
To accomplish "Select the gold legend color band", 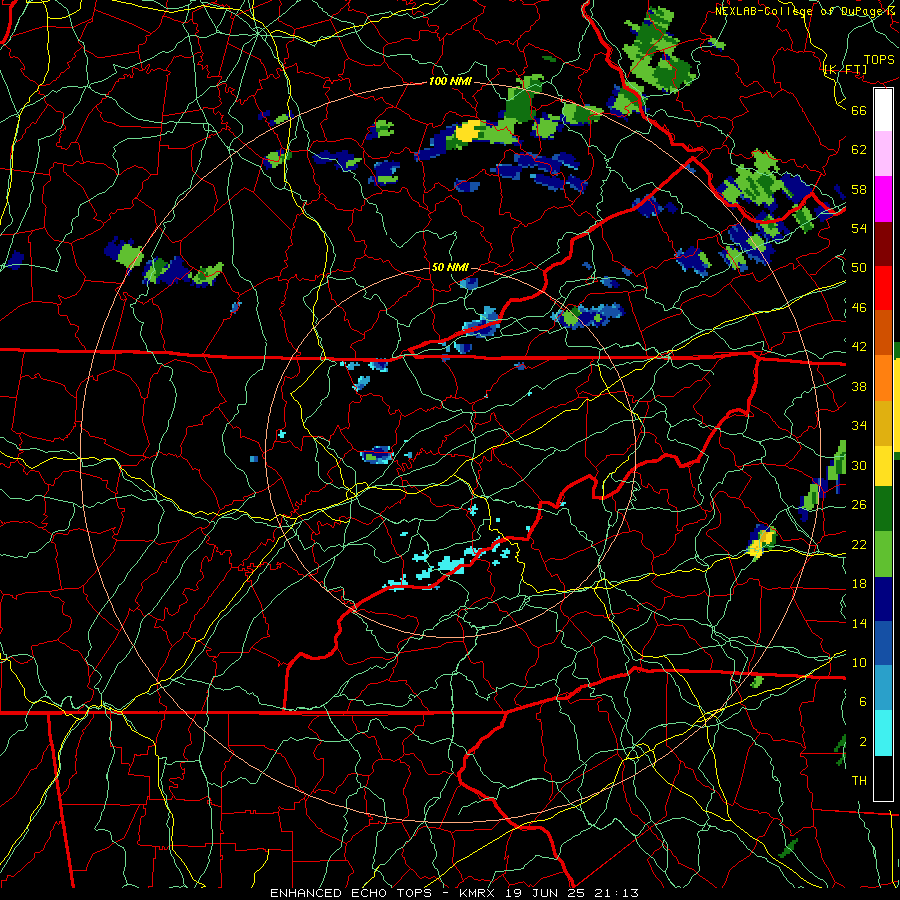I will pos(883,423).
